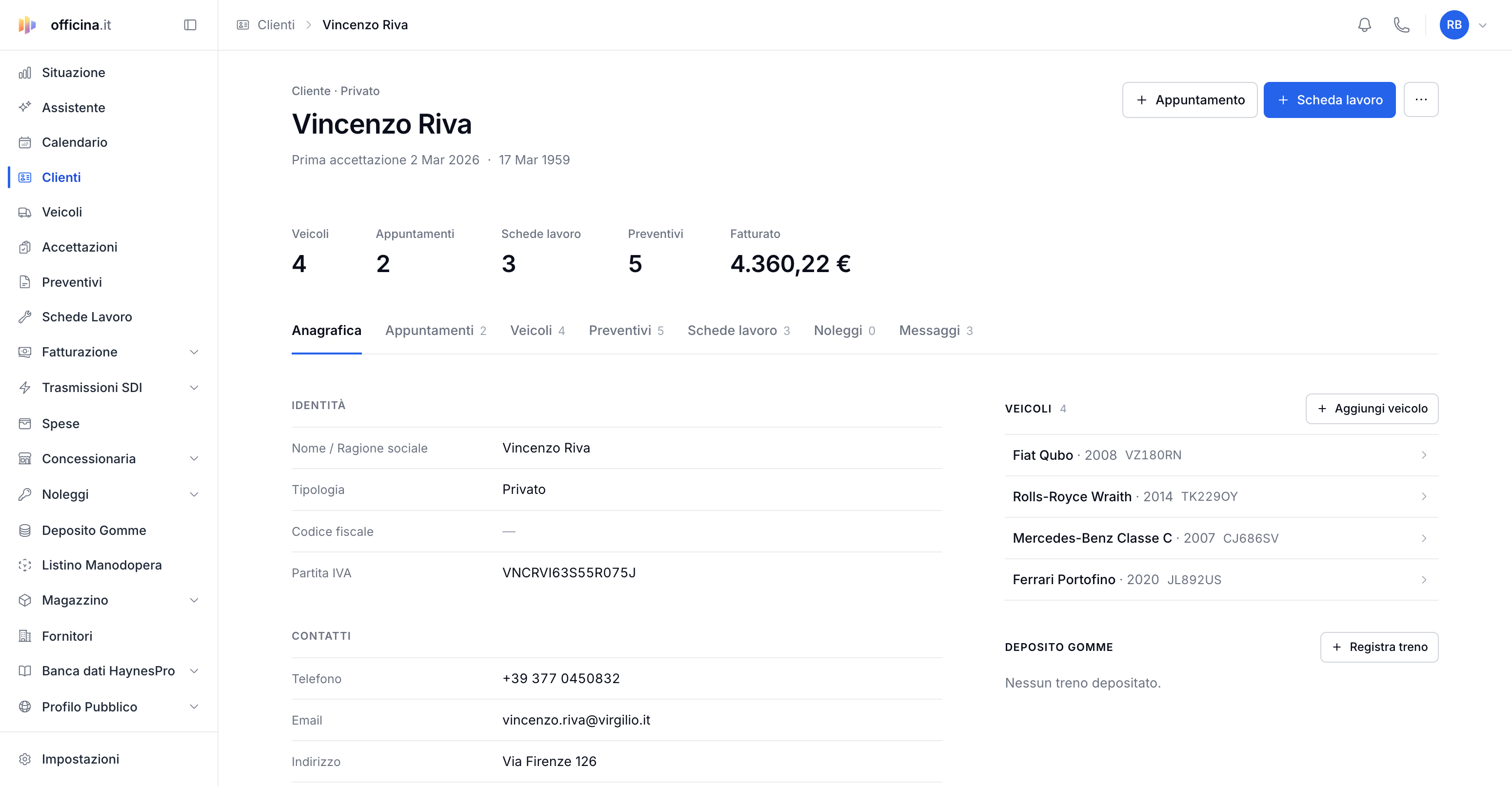Open Veicoli in sidebar
The width and height of the screenshot is (1512, 786).
pos(109,212)
